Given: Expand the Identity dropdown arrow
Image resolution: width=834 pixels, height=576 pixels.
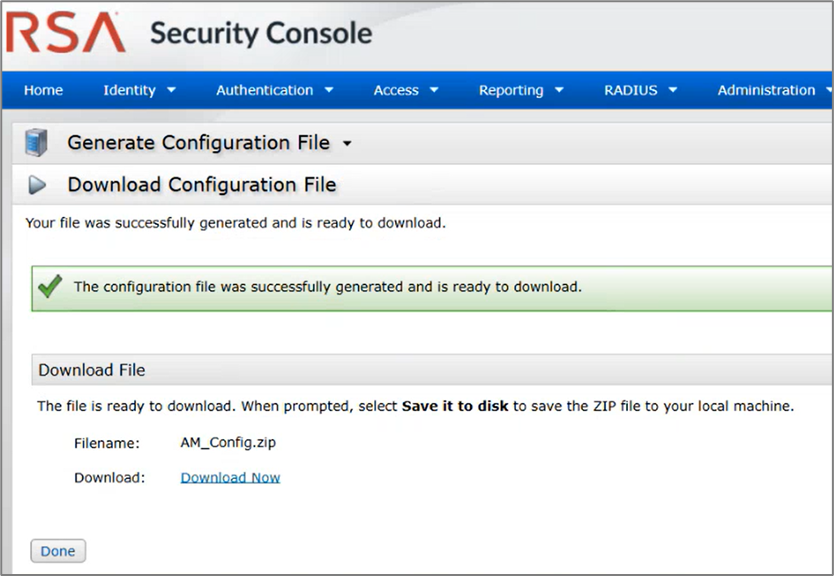Looking at the screenshot, I should tap(173, 90).
